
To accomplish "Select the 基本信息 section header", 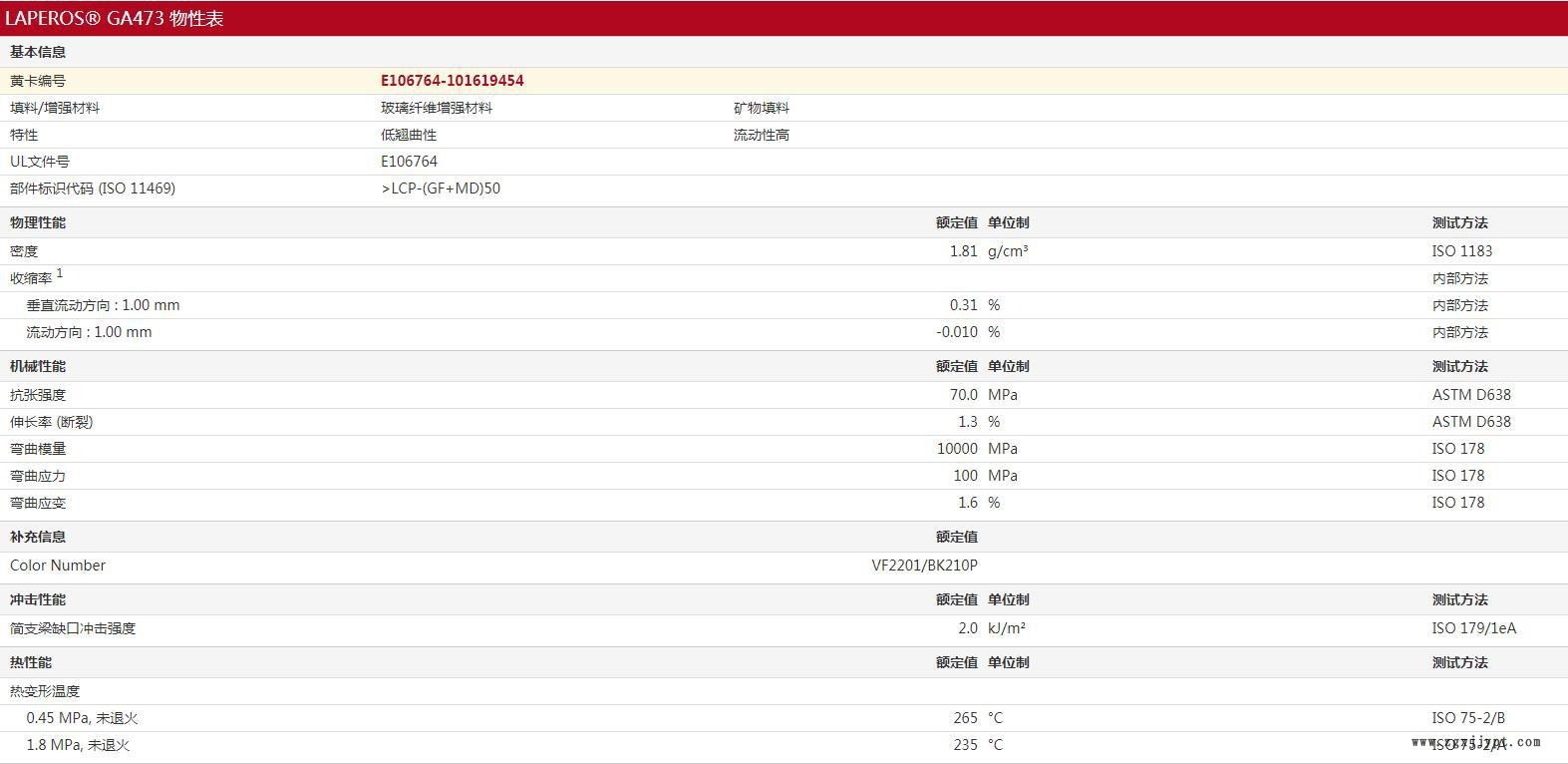I will point(38,52).
